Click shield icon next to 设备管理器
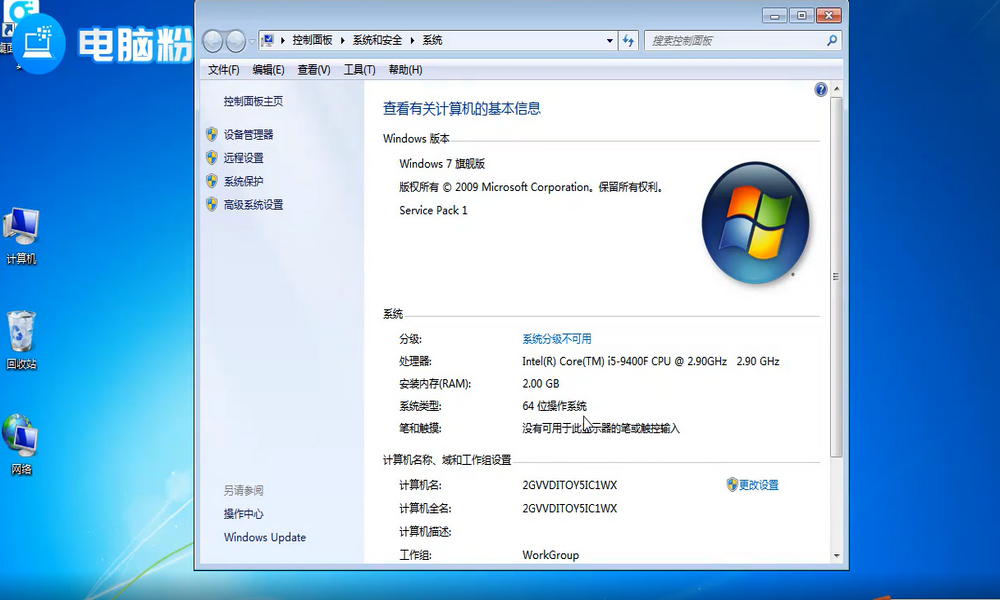This screenshot has width=1000, height=600. click(212, 135)
